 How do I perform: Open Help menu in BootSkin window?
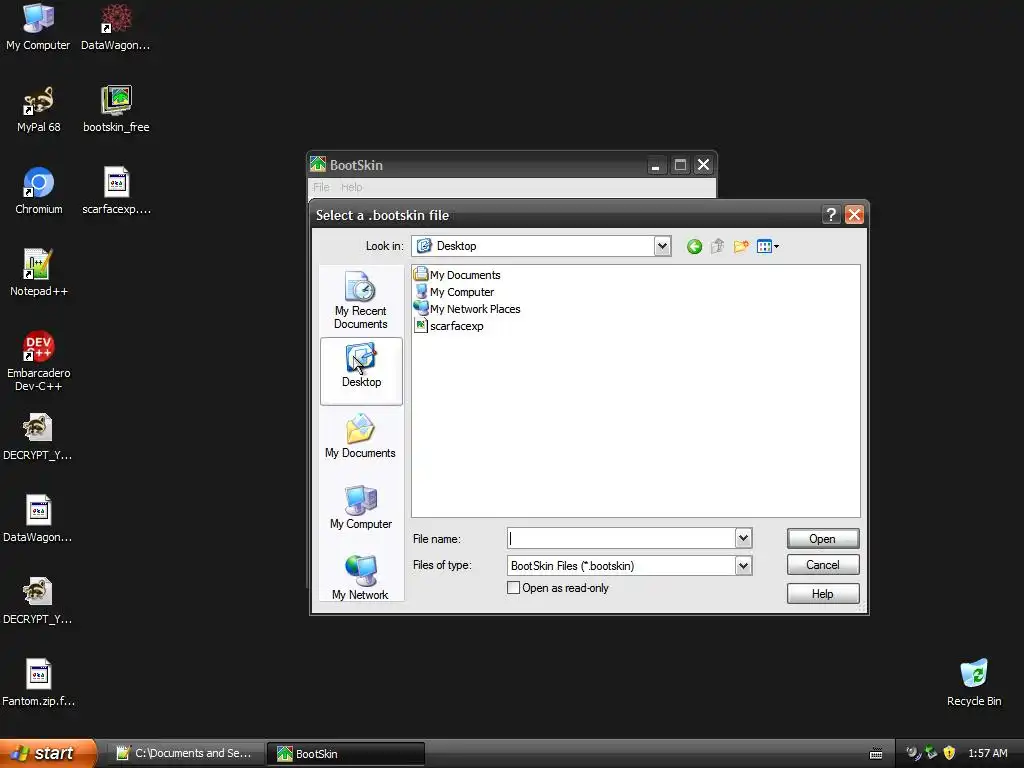tap(351, 187)
